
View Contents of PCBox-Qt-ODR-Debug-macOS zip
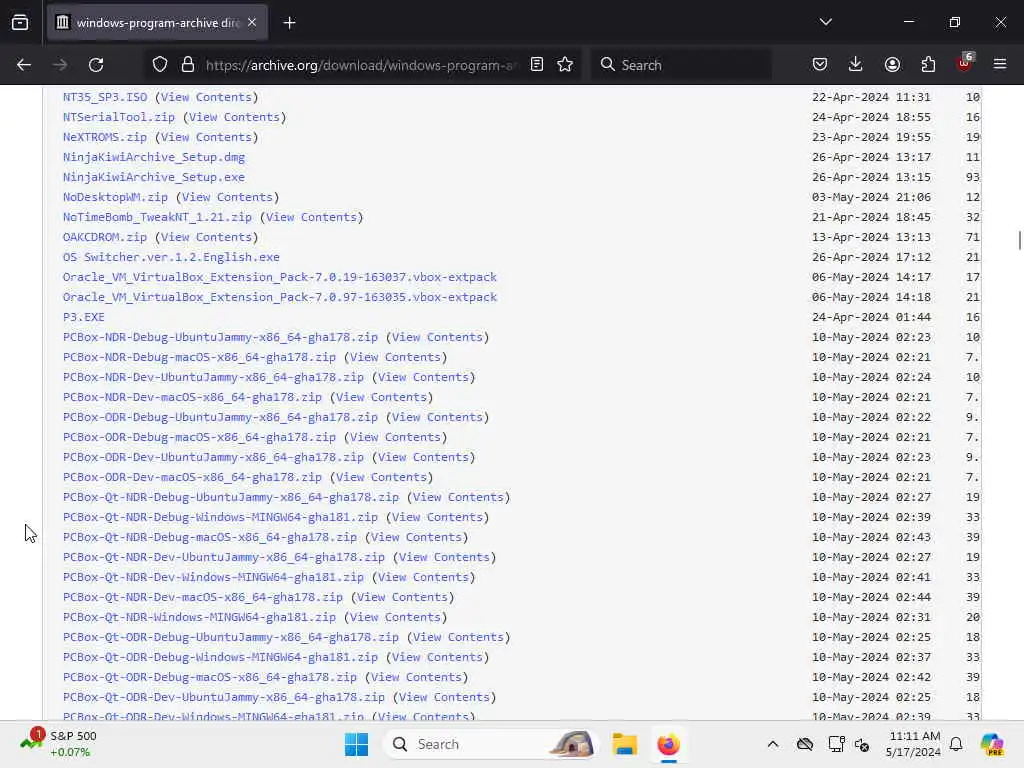point(416,677)
